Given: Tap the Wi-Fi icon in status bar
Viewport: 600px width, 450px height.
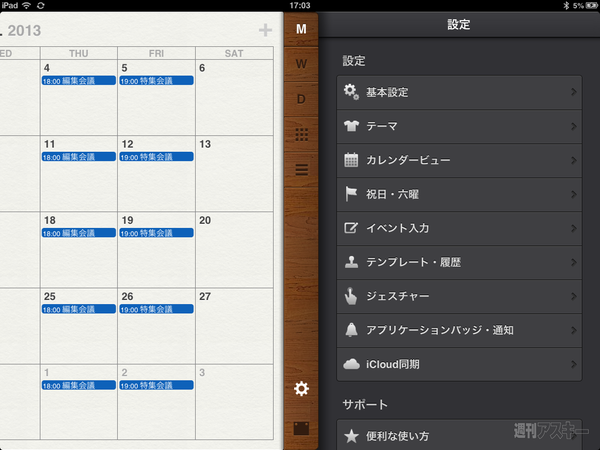Looking at the screenshot, I should pos(26,5).
